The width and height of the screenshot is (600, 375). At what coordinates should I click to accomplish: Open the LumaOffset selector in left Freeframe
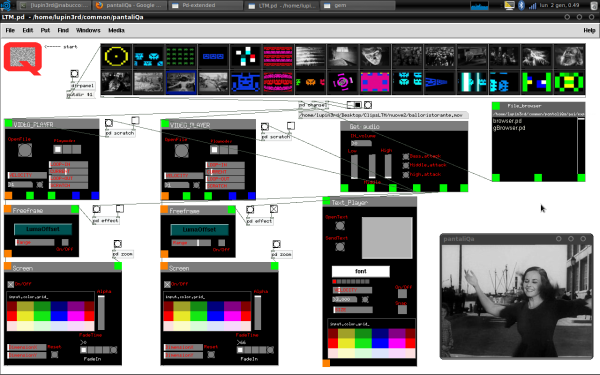[43, 229]
